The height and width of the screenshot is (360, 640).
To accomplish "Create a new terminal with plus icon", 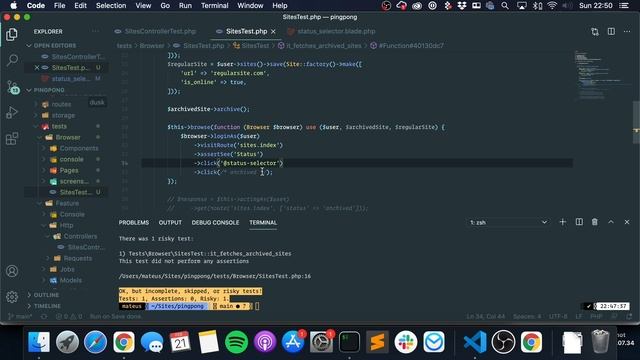I will (x=563, y=222).
